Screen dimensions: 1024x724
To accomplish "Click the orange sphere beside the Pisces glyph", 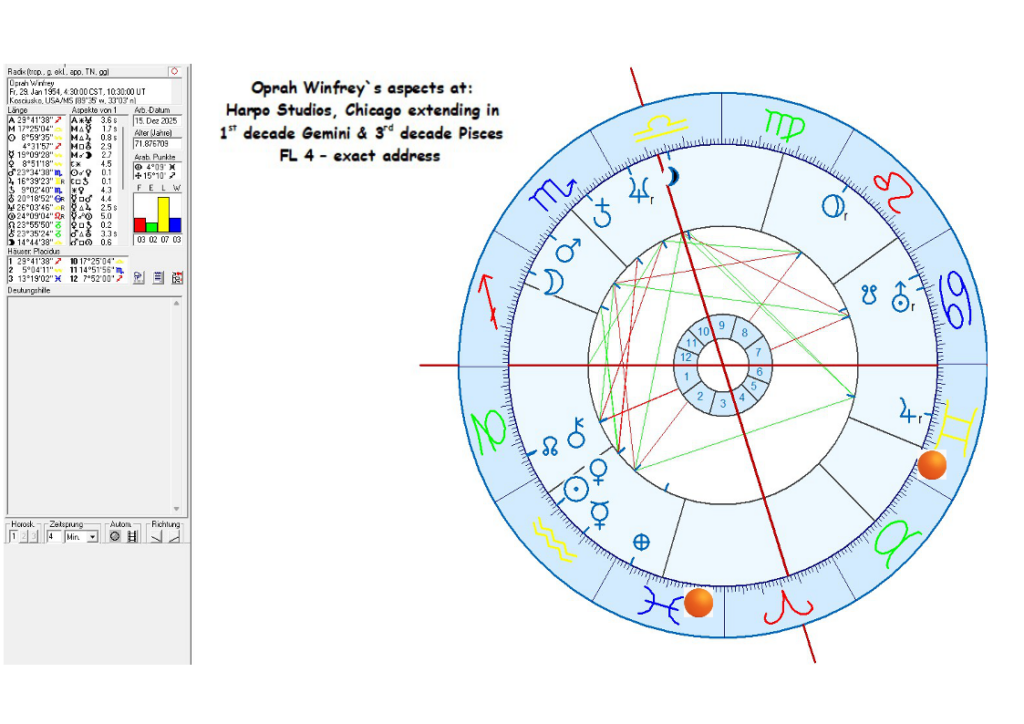I will point(697,601).
